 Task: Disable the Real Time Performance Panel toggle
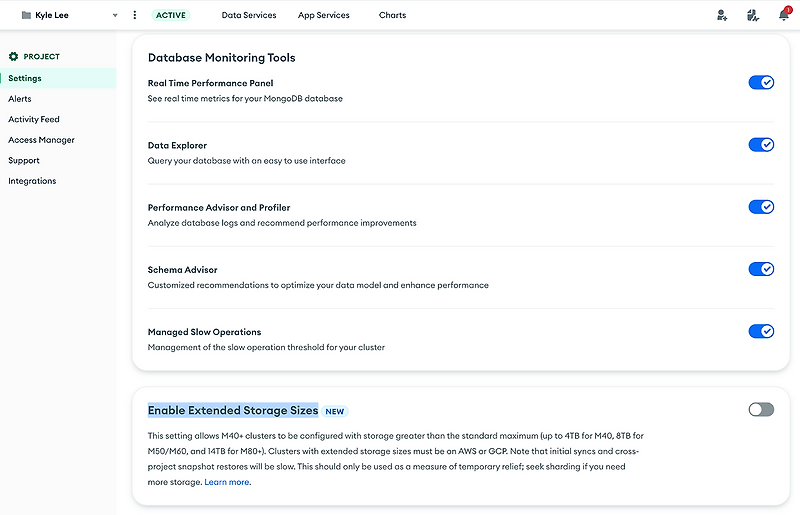click(761, 83)
